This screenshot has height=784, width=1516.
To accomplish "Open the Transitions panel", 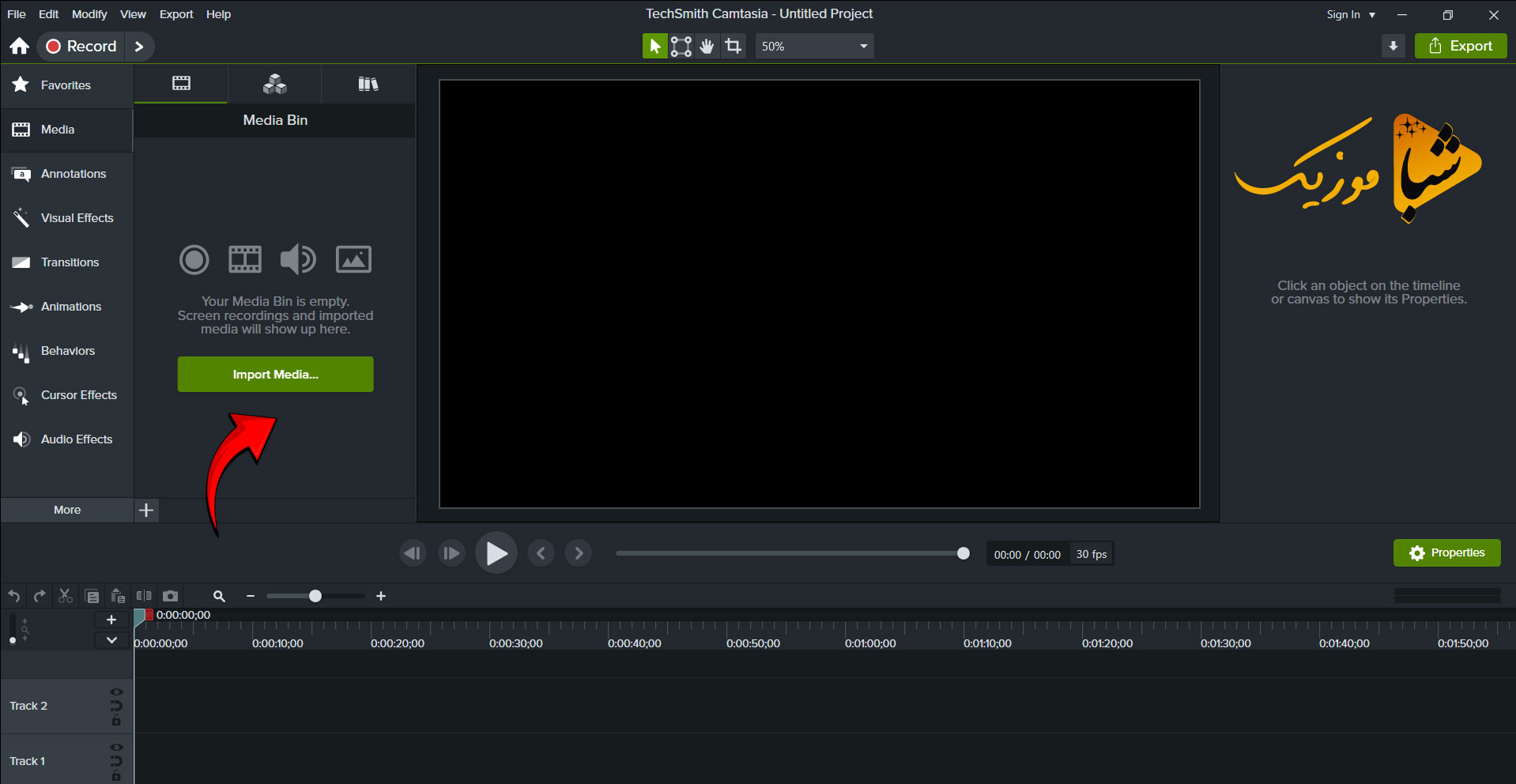I will click(66, 262).
